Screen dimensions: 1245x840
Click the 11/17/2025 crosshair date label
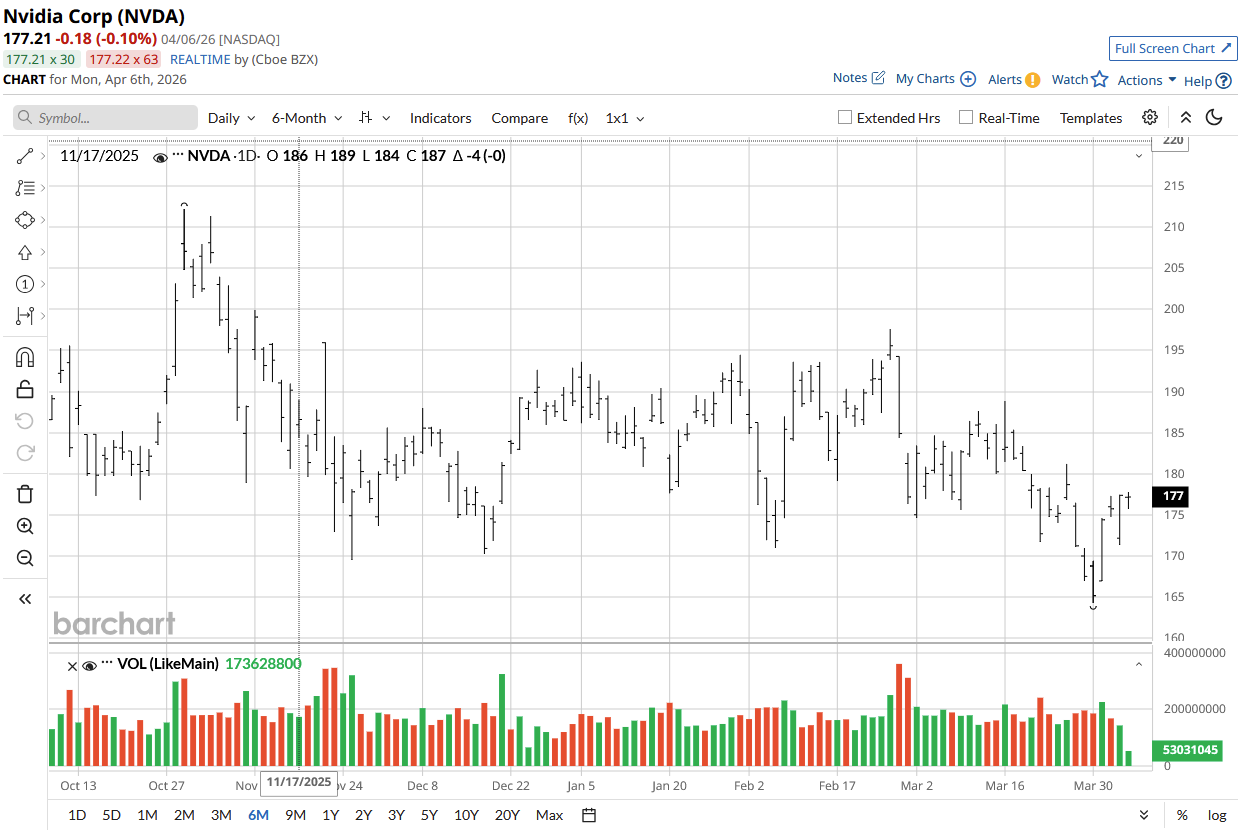click(x=298, y=781)
